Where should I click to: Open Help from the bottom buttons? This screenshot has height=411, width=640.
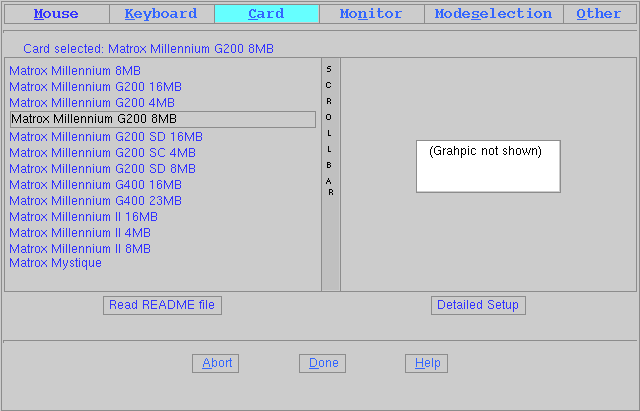tap(426, 363)
